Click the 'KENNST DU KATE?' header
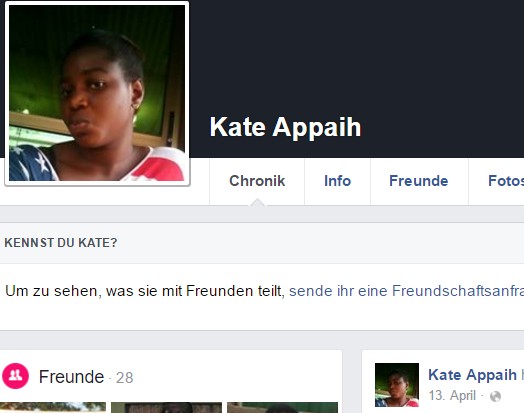This screenshot has width=524, height=413. pos(61,243)
